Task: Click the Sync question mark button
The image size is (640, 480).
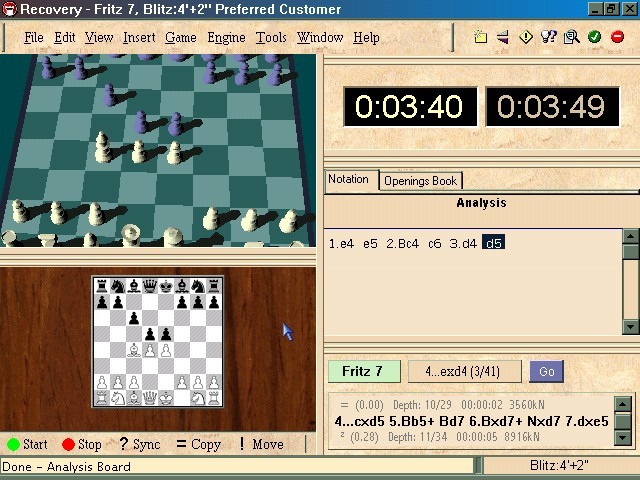Action: pyautogui.click(x=140, y=444)
